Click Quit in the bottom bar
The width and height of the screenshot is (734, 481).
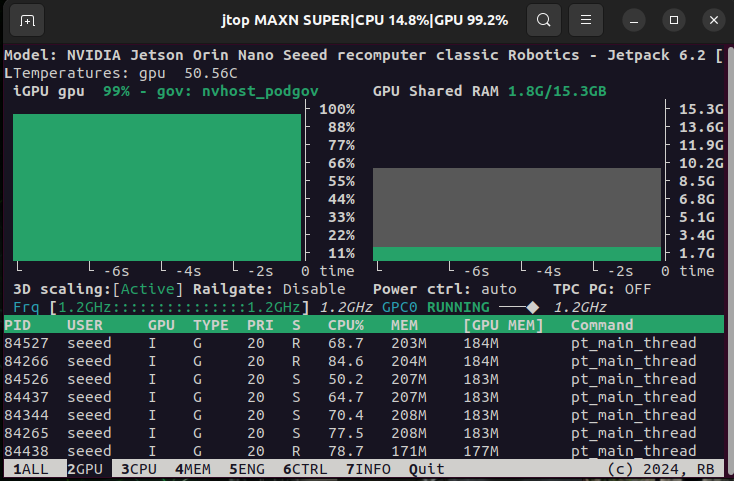426,468
